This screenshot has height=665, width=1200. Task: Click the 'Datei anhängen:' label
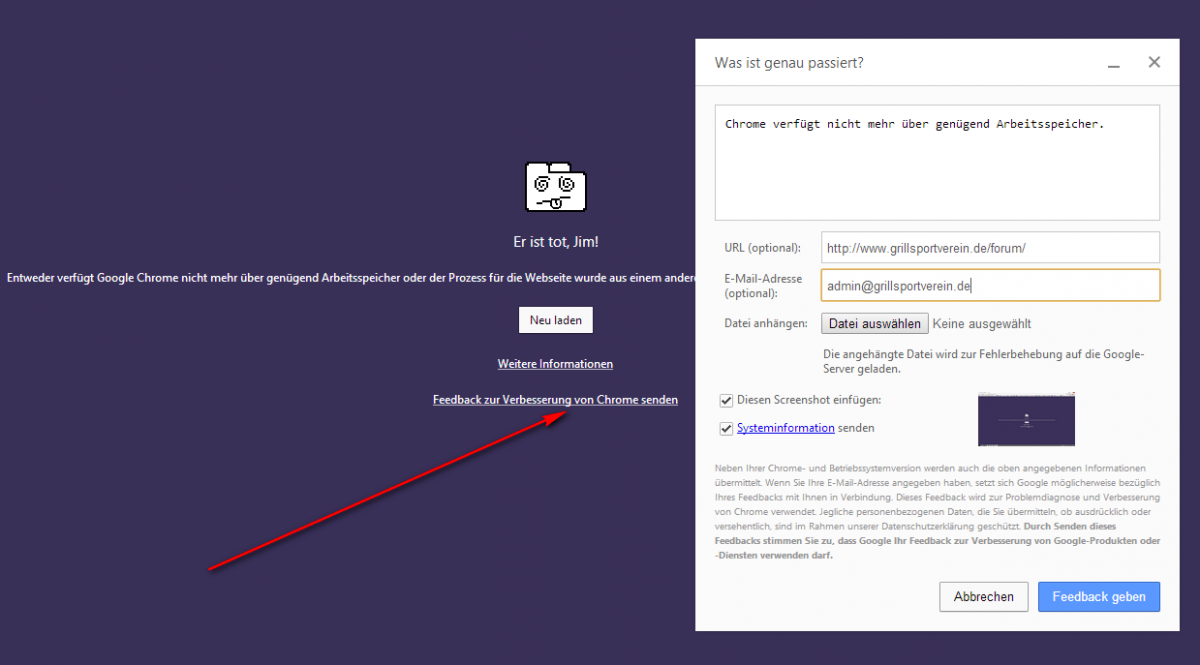pyautogui.click(x=766, y=324)
